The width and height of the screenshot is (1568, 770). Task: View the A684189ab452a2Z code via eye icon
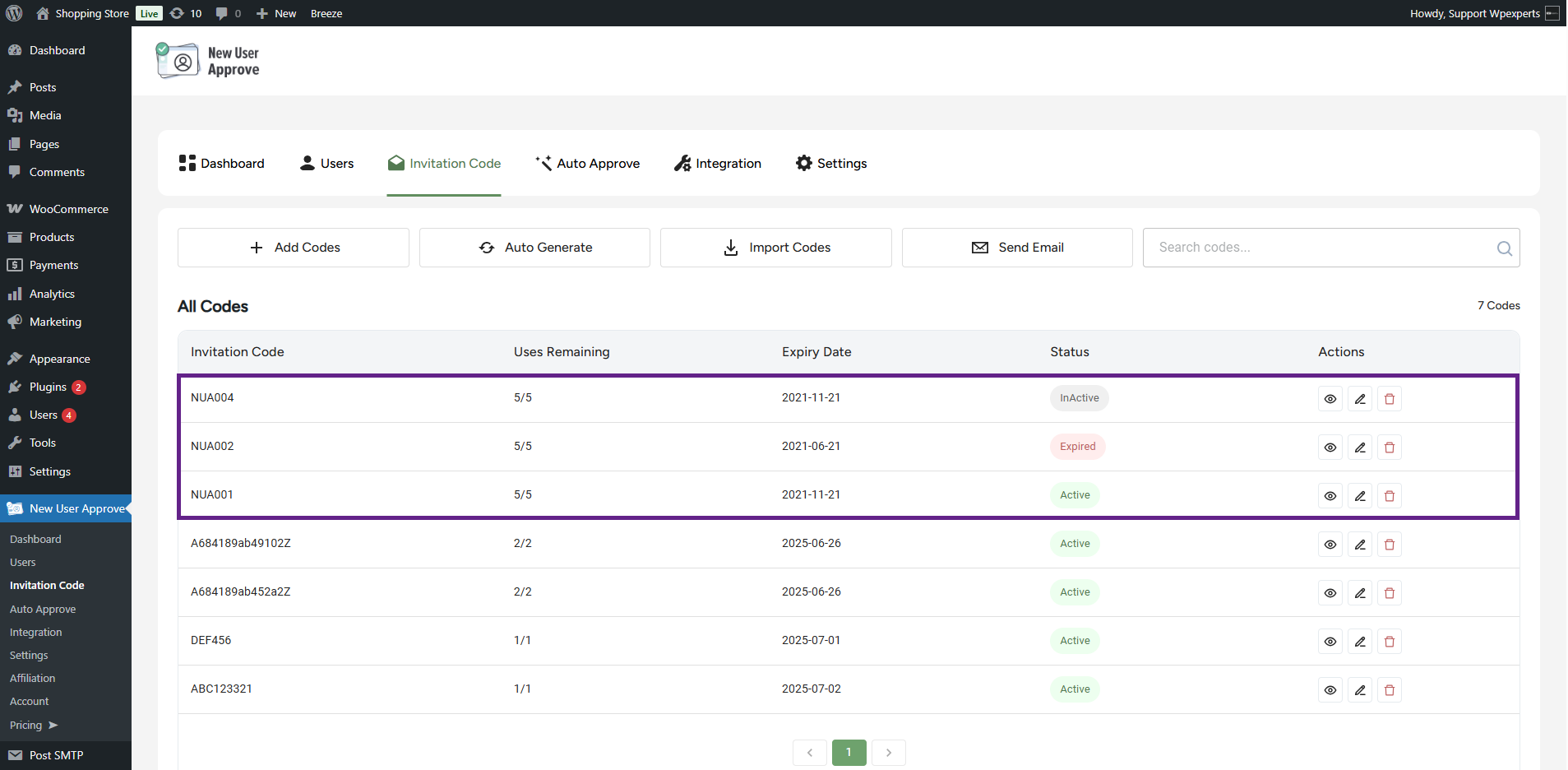(x=1330, y=593)
